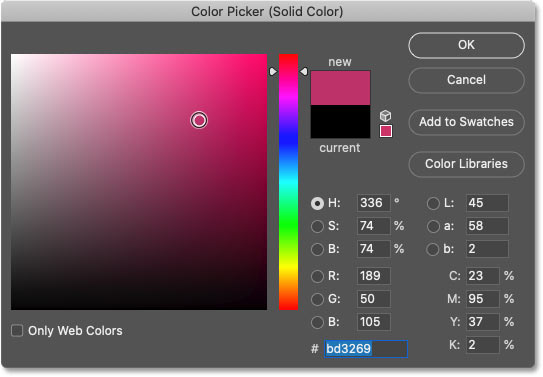Viewport: 543px width, 377px height.
Task: Click the 'new' label above the swatch
Action: (340, 62)
